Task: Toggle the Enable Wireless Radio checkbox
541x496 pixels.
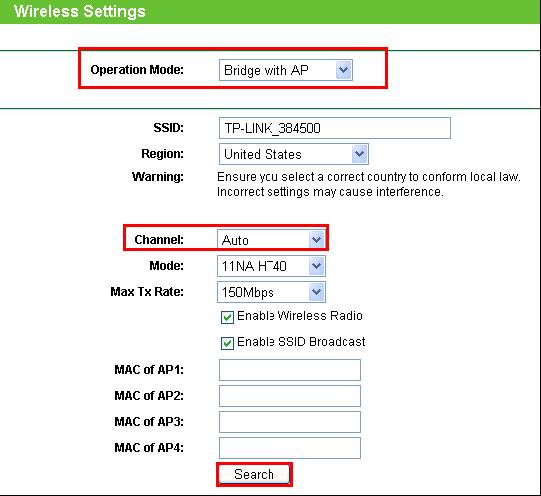Action: coord(227,317)
